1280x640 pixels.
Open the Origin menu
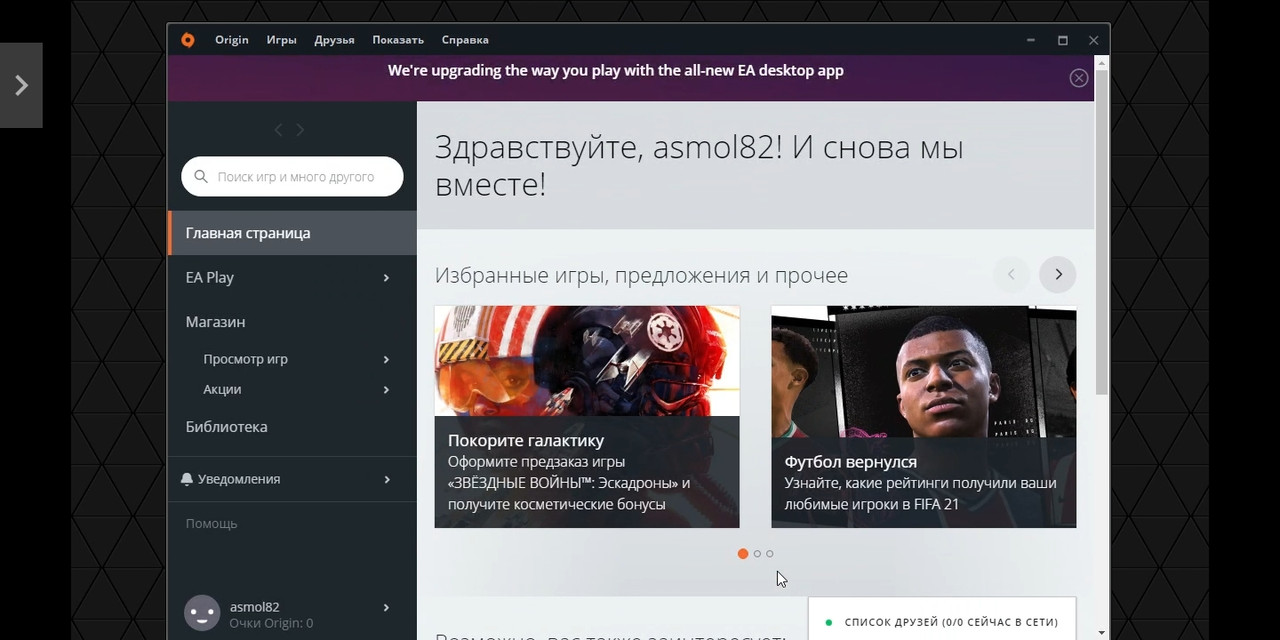231,40
